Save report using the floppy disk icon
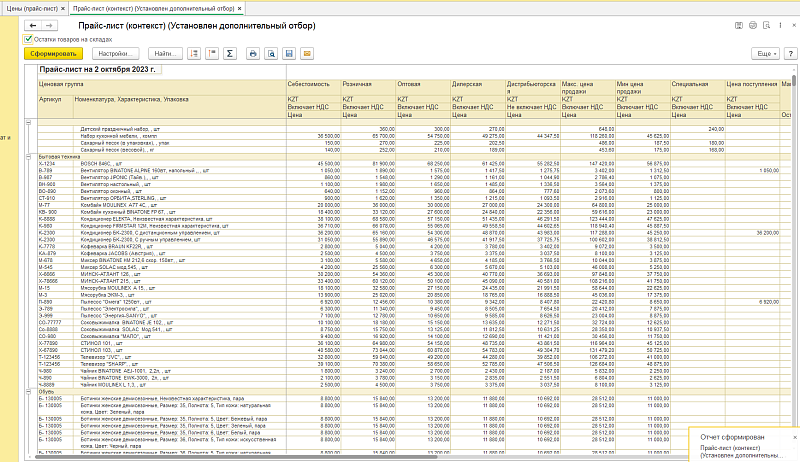Image resolution: width=800 pixels, height=462 pixels. pos(289,52)
